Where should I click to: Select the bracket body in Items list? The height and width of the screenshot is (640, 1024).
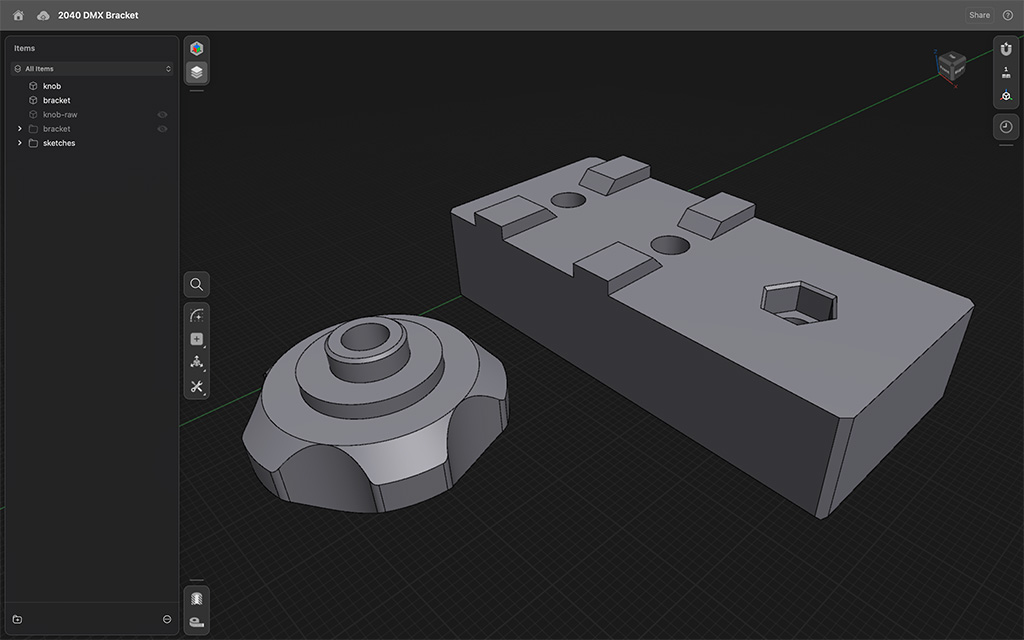pyautogui.click(x=56, y=100)
